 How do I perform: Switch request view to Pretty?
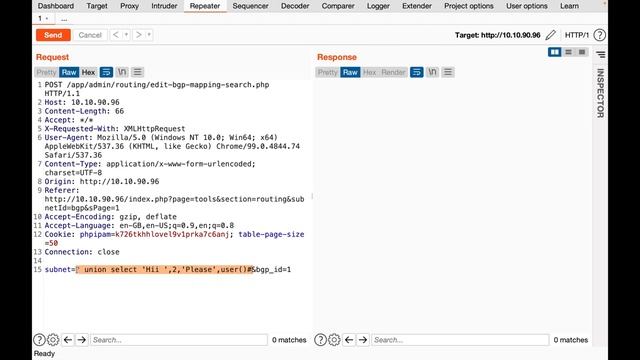(x=46, y=72)
